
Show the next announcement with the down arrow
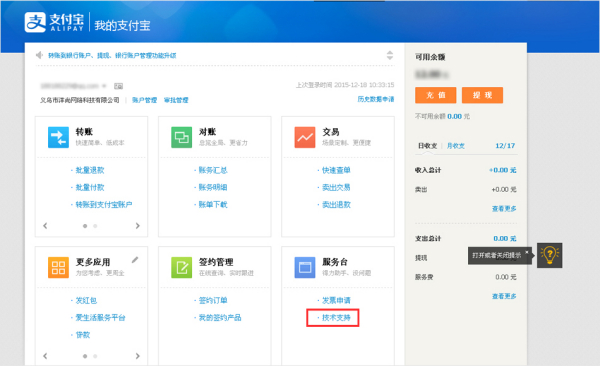390,58
